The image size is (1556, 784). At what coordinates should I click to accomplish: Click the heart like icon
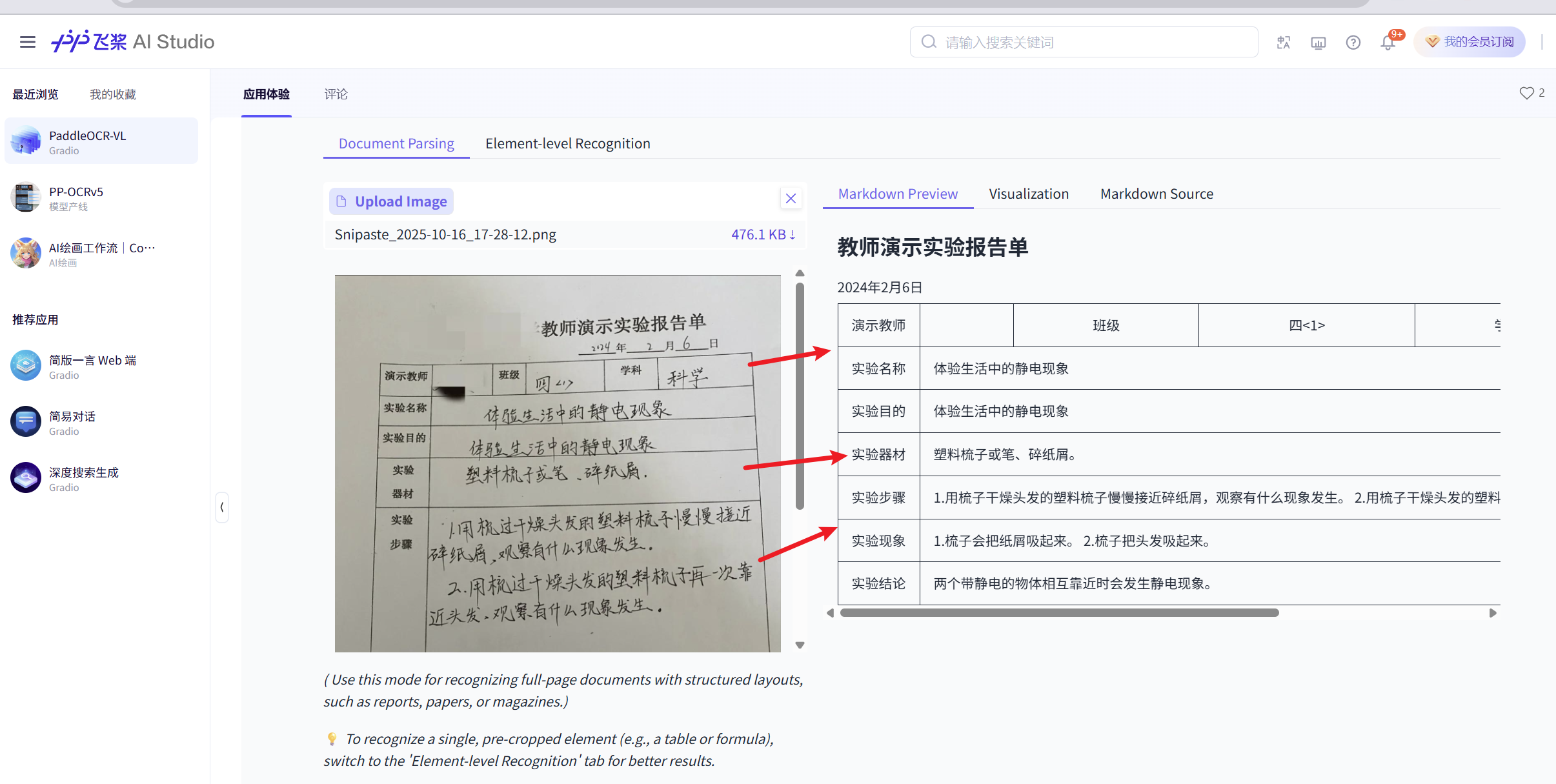pyautogui.click(x=1526, y=94)
